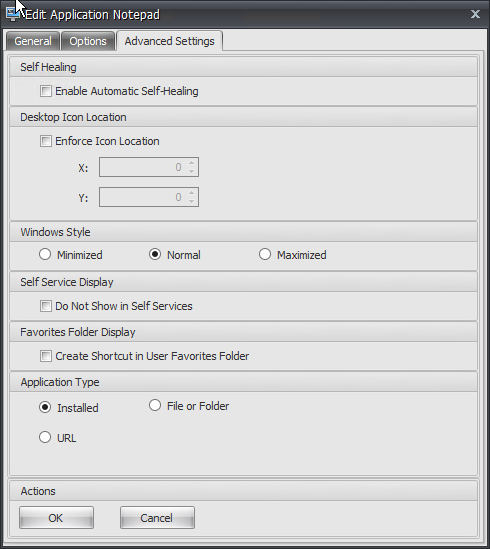The height and width of the screenshot is (549, 490).
Task: Increase Y value with up arrow
Action: (191, 193)
